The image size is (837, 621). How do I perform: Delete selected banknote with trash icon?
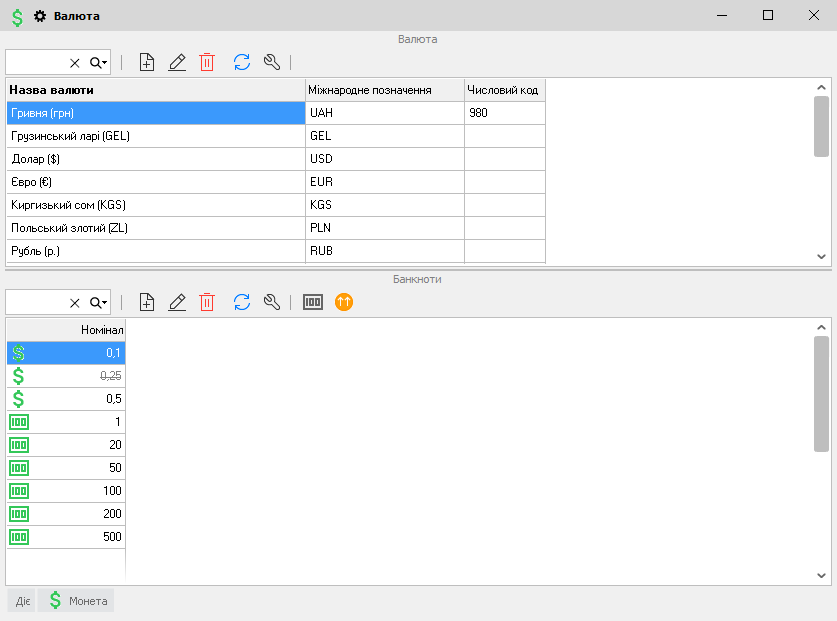[207, 302]
